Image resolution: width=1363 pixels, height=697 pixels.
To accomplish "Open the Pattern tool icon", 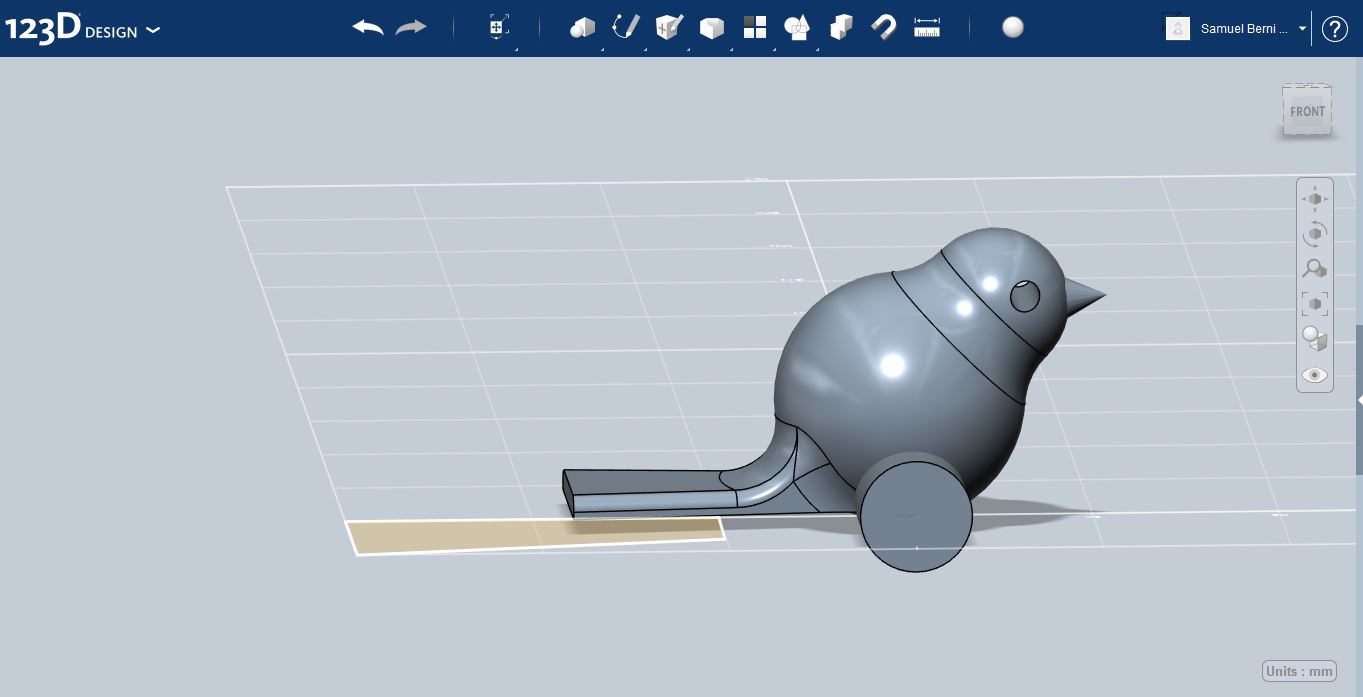I will 755,28.
